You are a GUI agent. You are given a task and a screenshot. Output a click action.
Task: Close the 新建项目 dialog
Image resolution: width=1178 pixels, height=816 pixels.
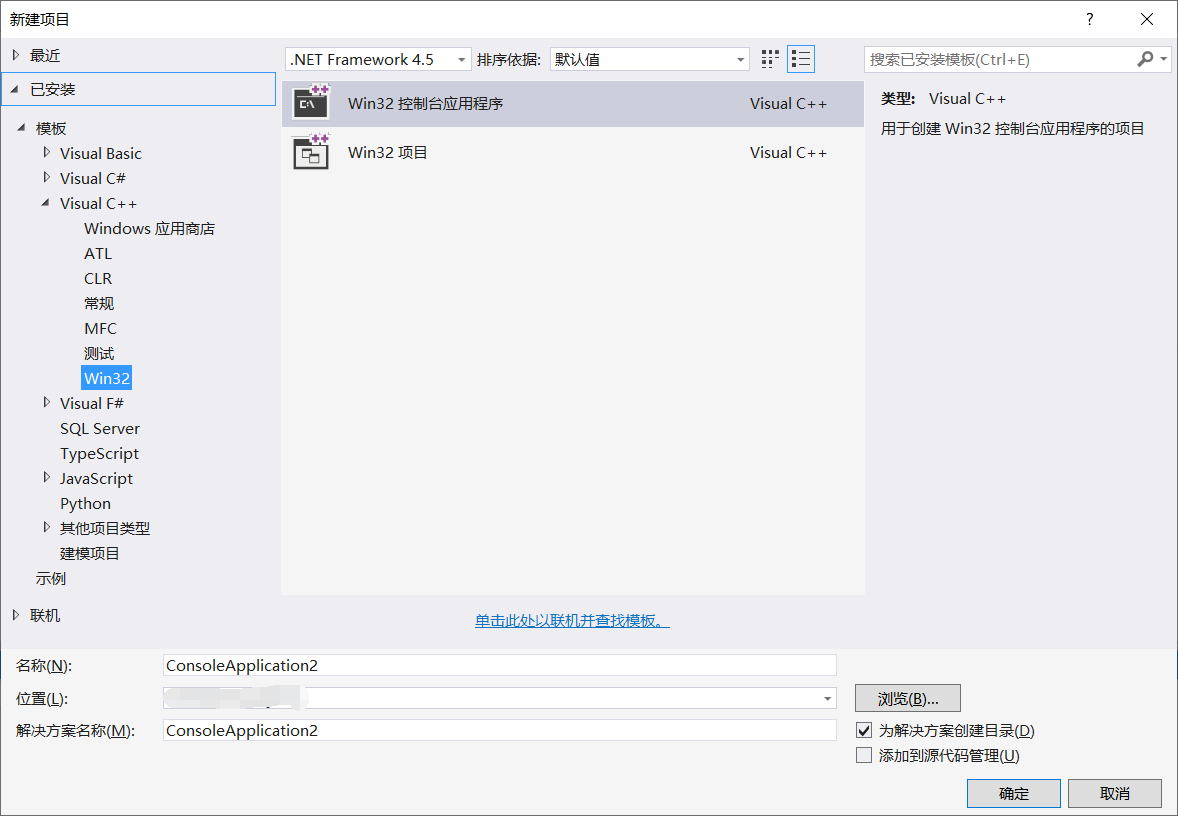pos(1147,20)
